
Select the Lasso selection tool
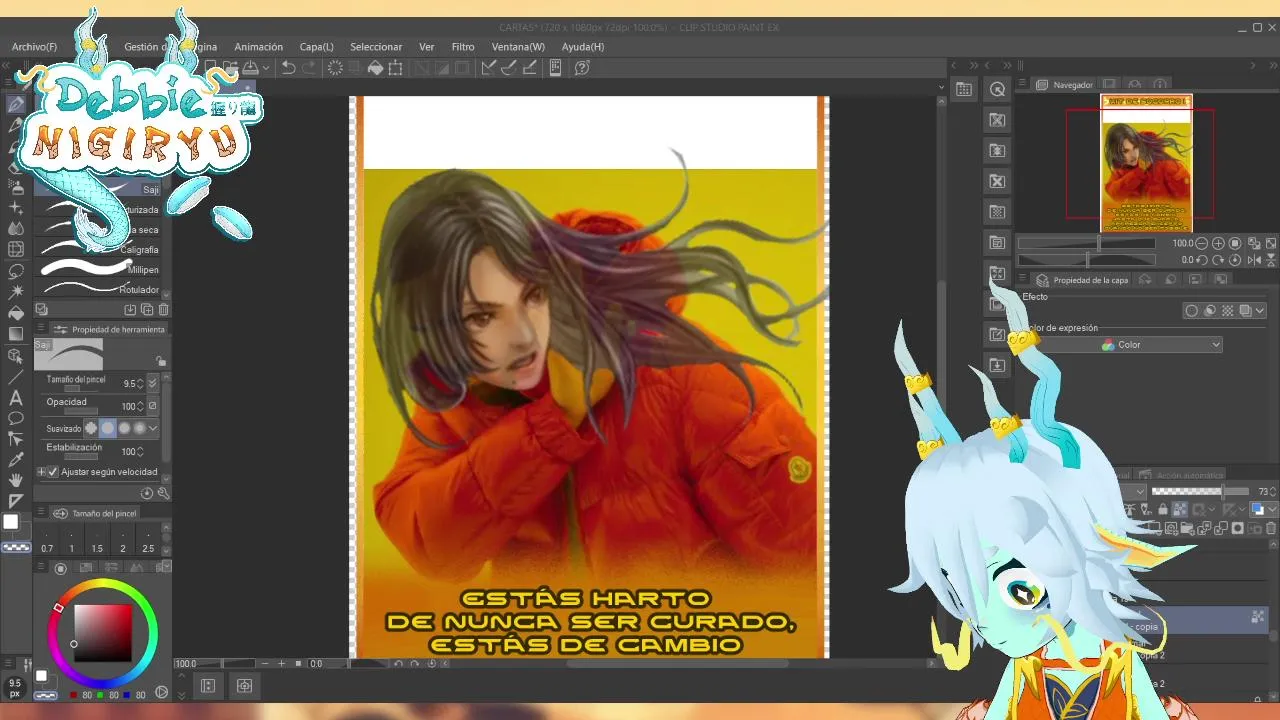16,271
